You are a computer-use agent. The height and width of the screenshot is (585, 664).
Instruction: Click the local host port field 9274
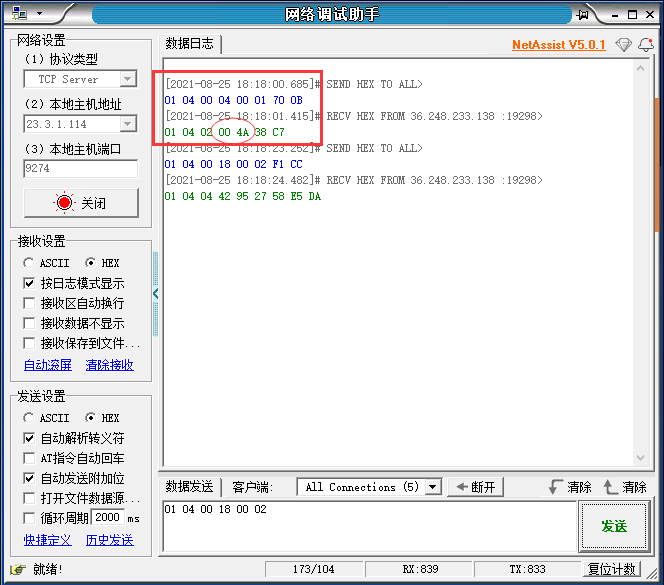tap(80, 169)
